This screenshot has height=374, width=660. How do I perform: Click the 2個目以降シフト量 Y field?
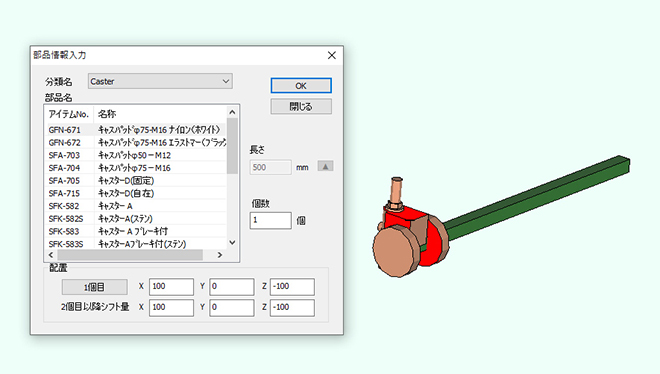pyautogui.click(x=232, y=308)
